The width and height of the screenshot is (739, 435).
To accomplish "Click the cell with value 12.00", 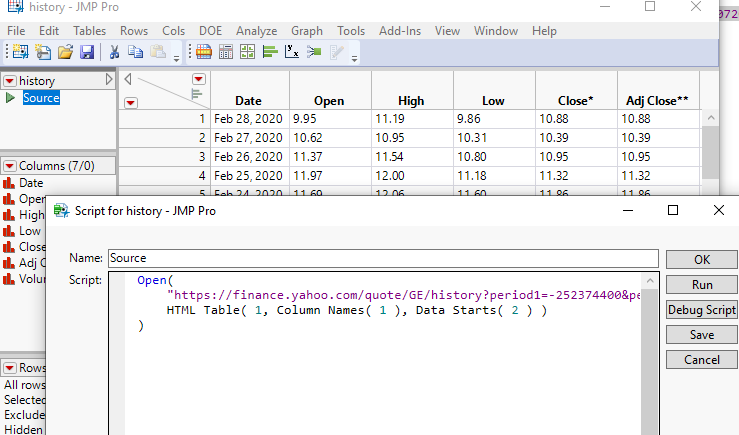I will pos(412,175).
